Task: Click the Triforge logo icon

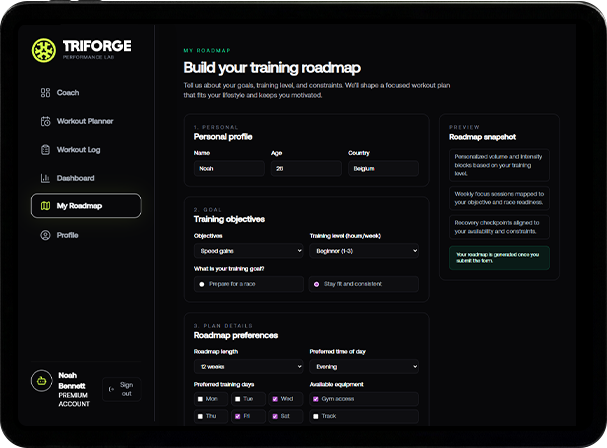Action: tap(44, 49)
